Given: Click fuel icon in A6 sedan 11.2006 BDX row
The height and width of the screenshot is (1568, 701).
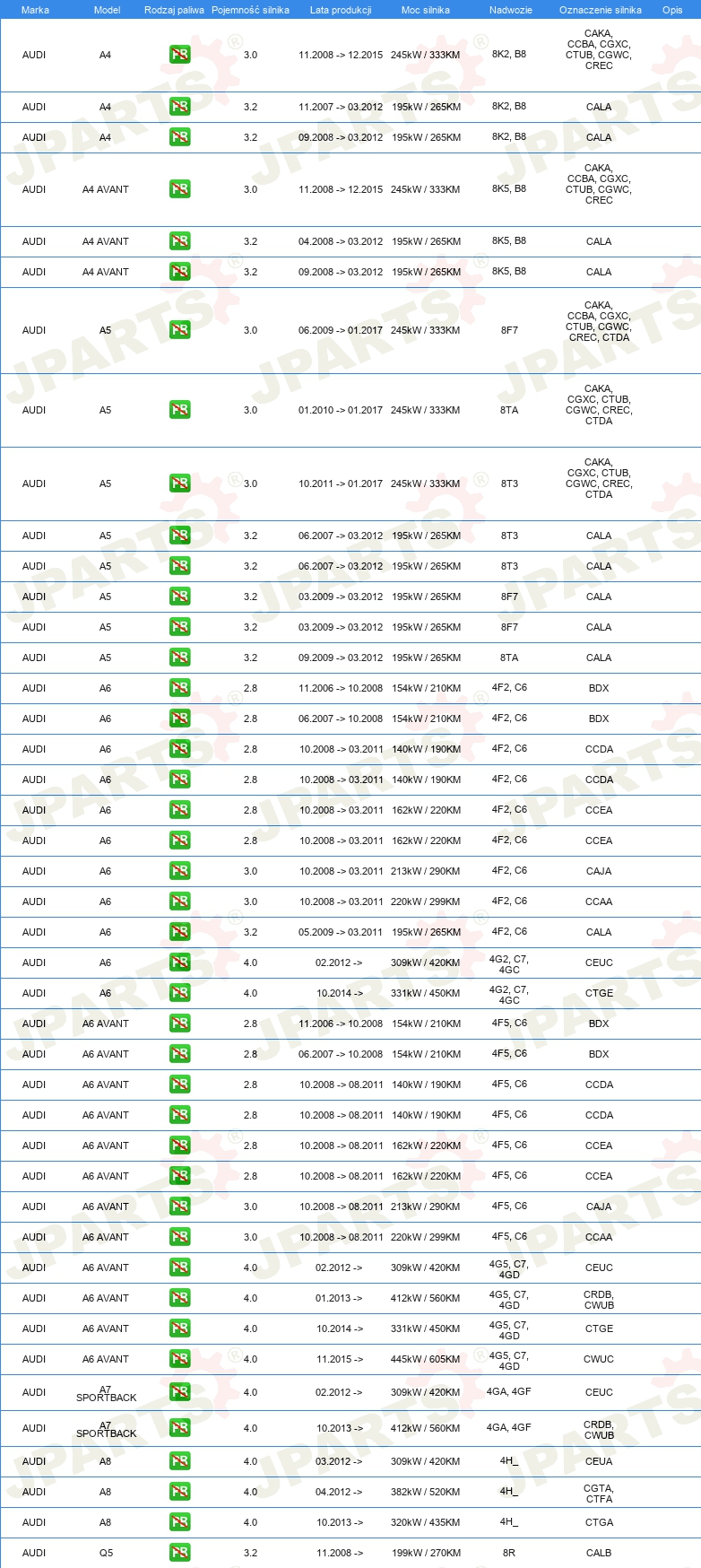Looking at the screenshot, I should click(x=180, y=688).
